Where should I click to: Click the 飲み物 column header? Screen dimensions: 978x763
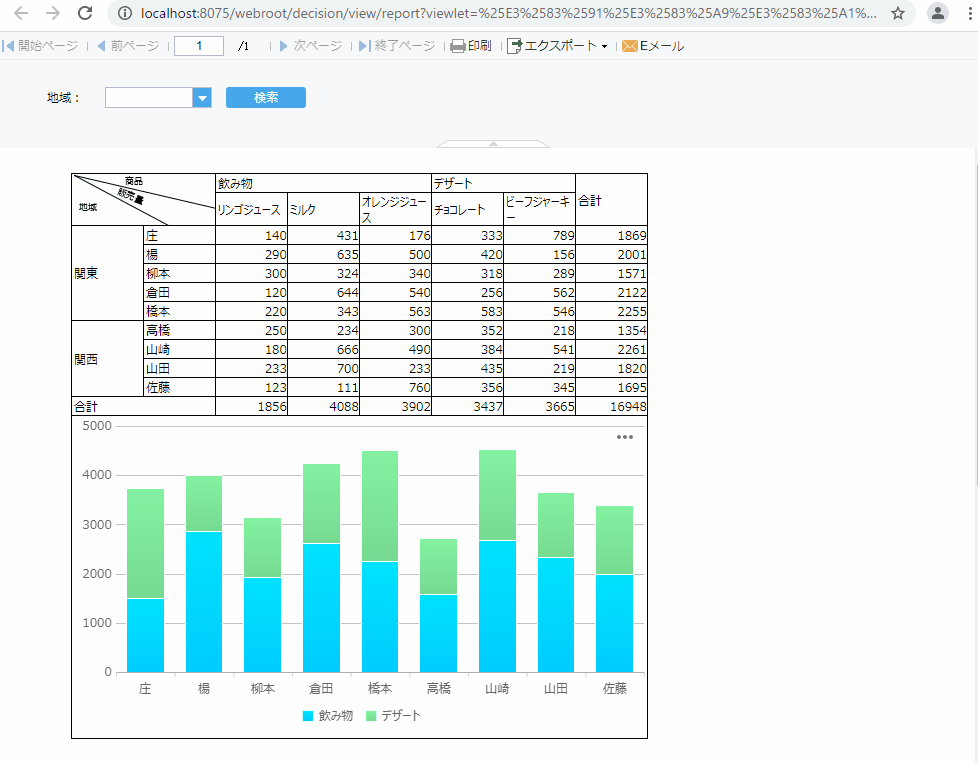click(323, 183)
